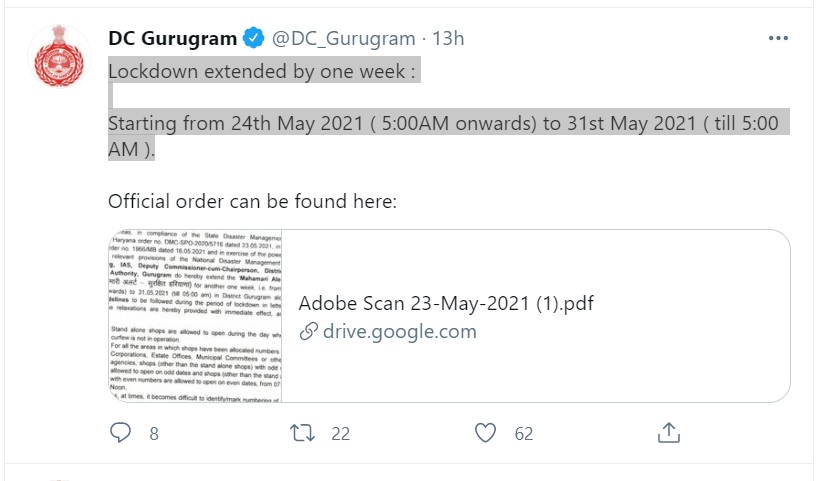Screen dimensions: 840x481
Task: Click the DC Gurugram display name
Action: pyautogui.click(x=173, y=39)
